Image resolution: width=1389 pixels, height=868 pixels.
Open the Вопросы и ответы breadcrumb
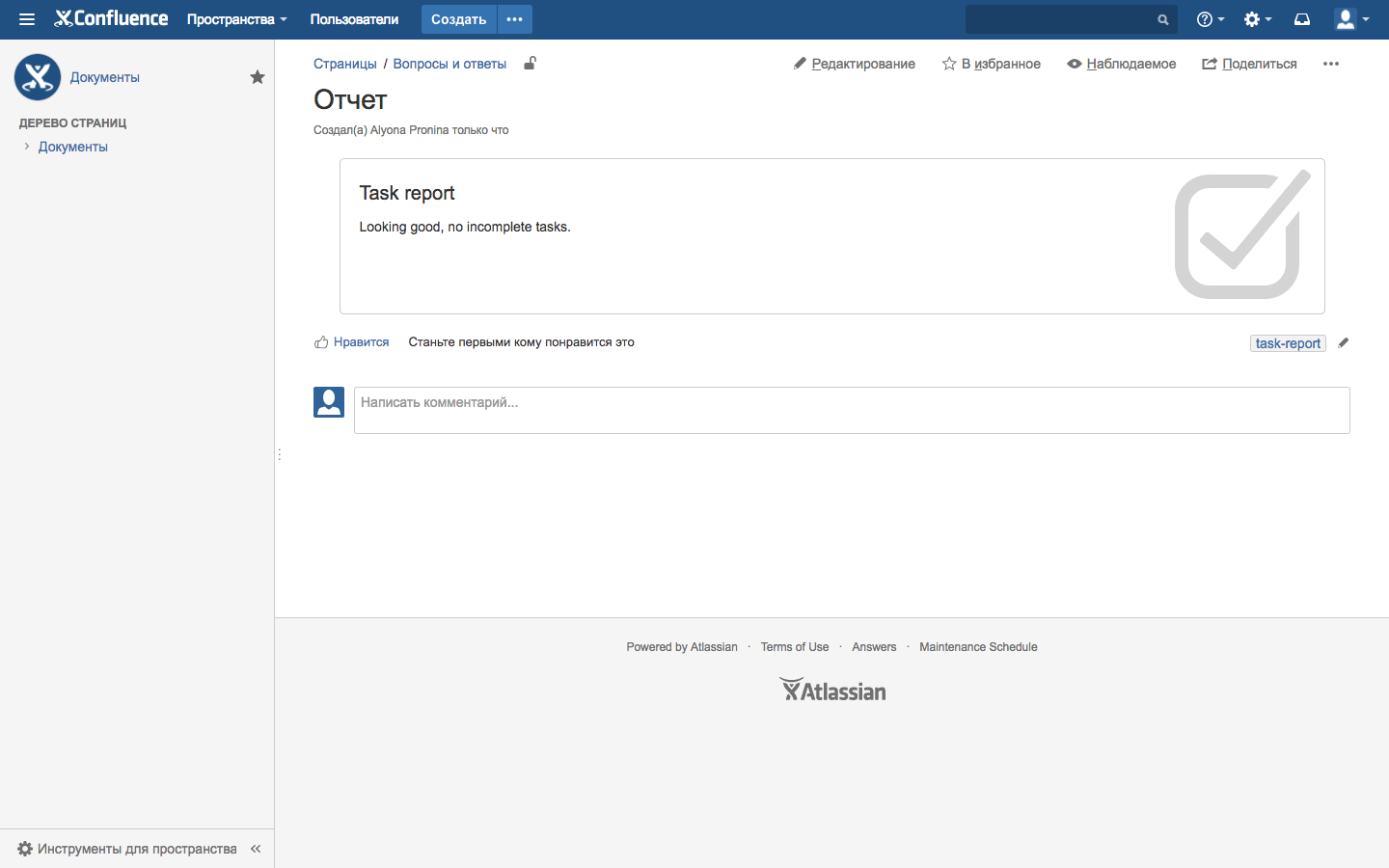tap(449, 64)
